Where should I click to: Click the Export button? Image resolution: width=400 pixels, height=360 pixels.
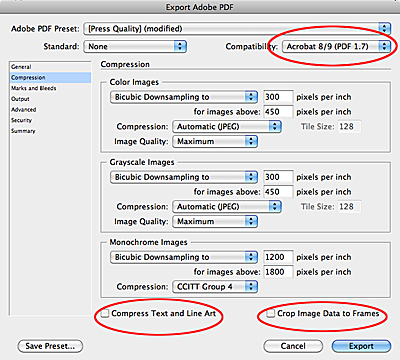(x=361, y=346)
